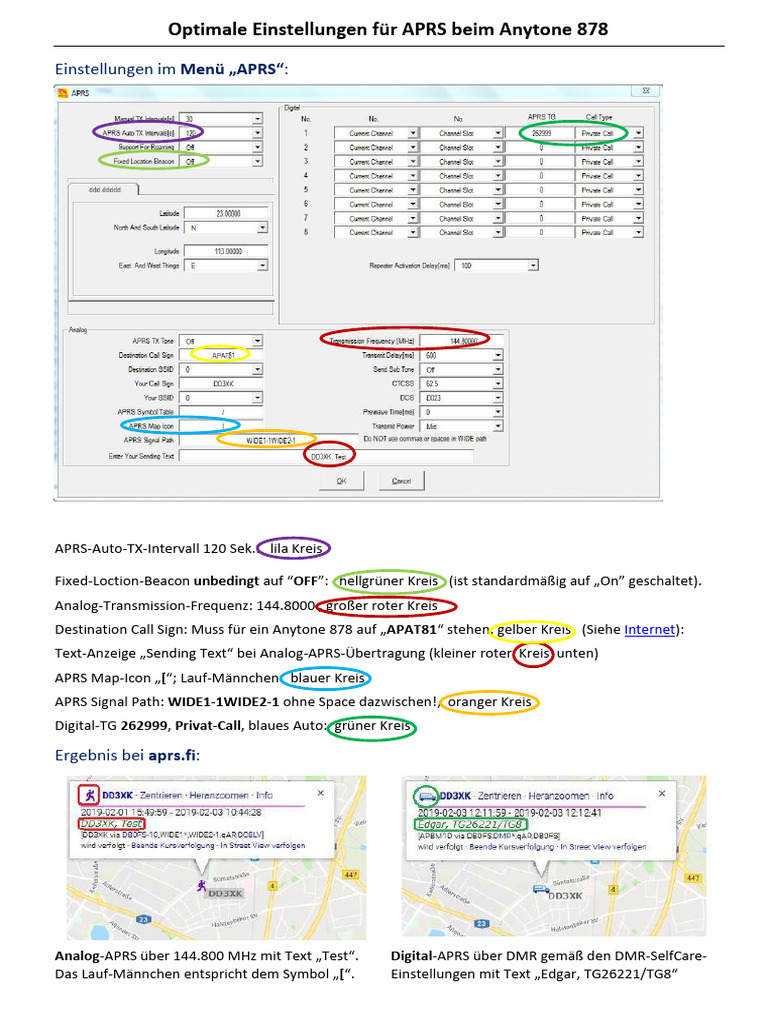Click the Latitude input field

(227, 213)
